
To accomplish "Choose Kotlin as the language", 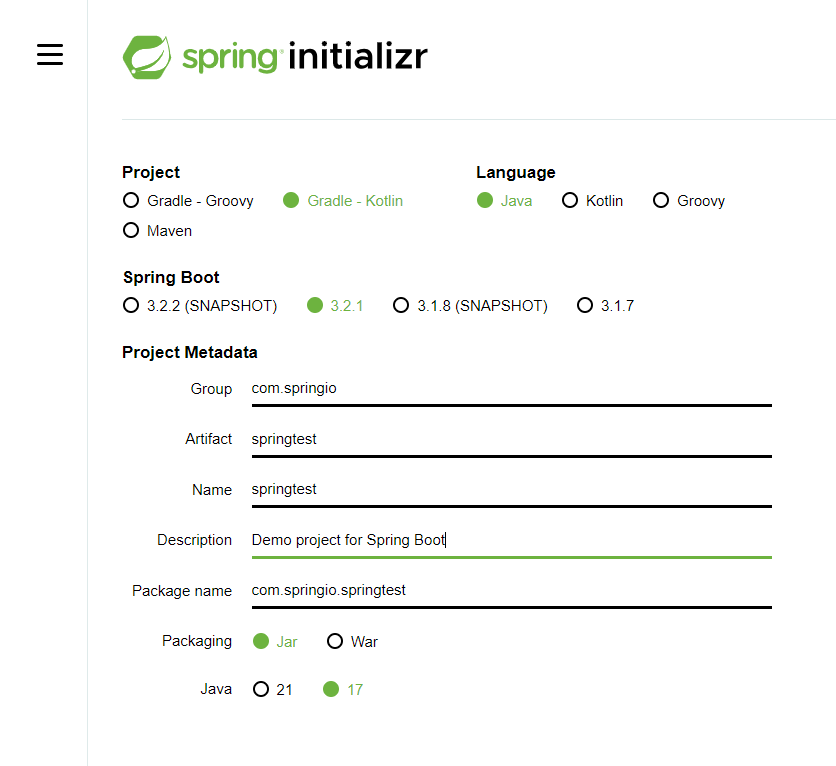I will coord(570,200).
